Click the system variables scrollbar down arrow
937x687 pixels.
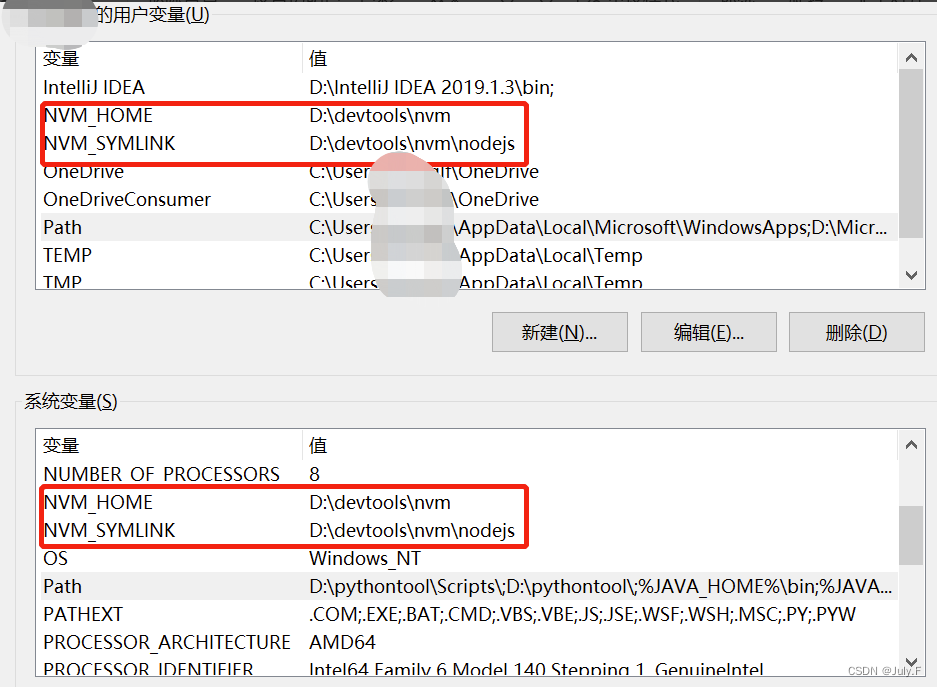click(x=911, y=661)
